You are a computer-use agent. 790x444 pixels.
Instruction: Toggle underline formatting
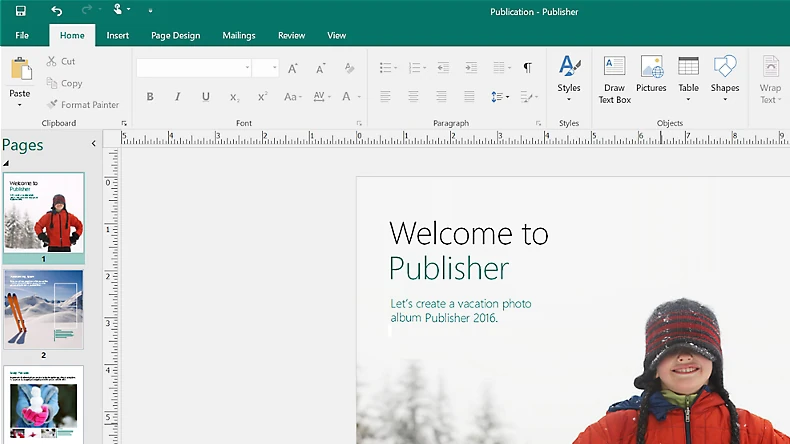[206, 97]
